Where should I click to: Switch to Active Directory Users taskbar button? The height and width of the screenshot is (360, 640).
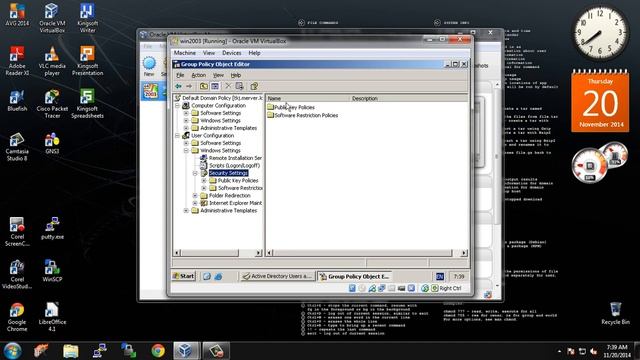(277, 276)
